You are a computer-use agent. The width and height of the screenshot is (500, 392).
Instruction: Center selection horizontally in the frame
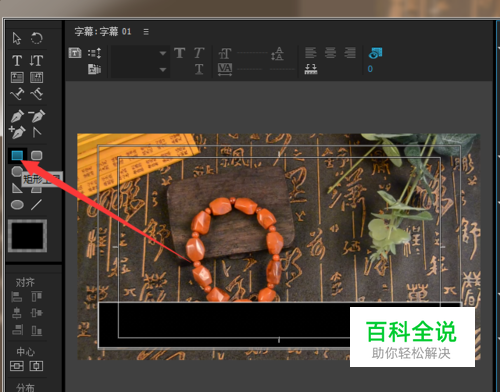[x=36, y=366]
